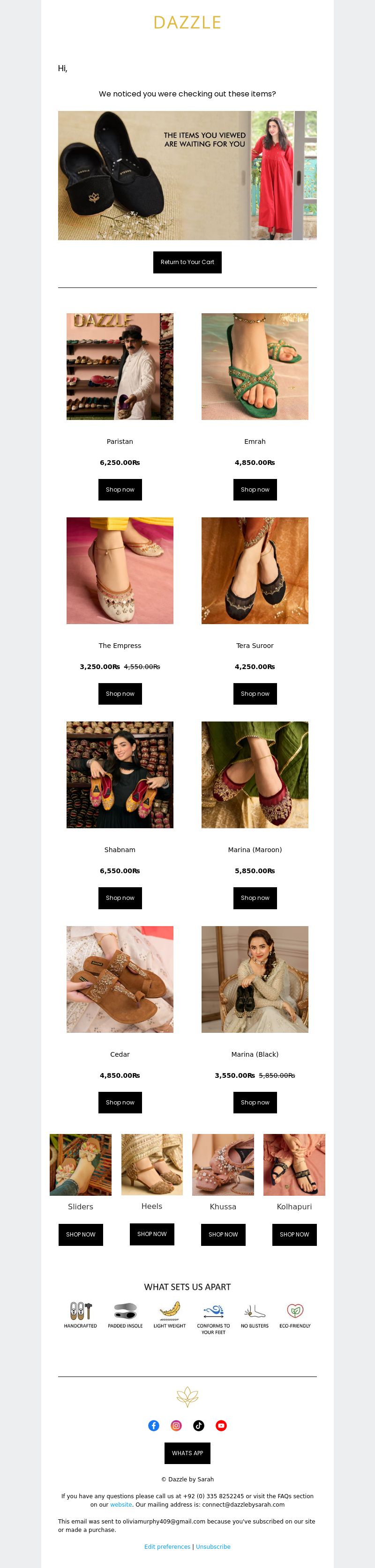
Task: Click SHOP NOW under Khussa category
Action: coord(223,1234)
